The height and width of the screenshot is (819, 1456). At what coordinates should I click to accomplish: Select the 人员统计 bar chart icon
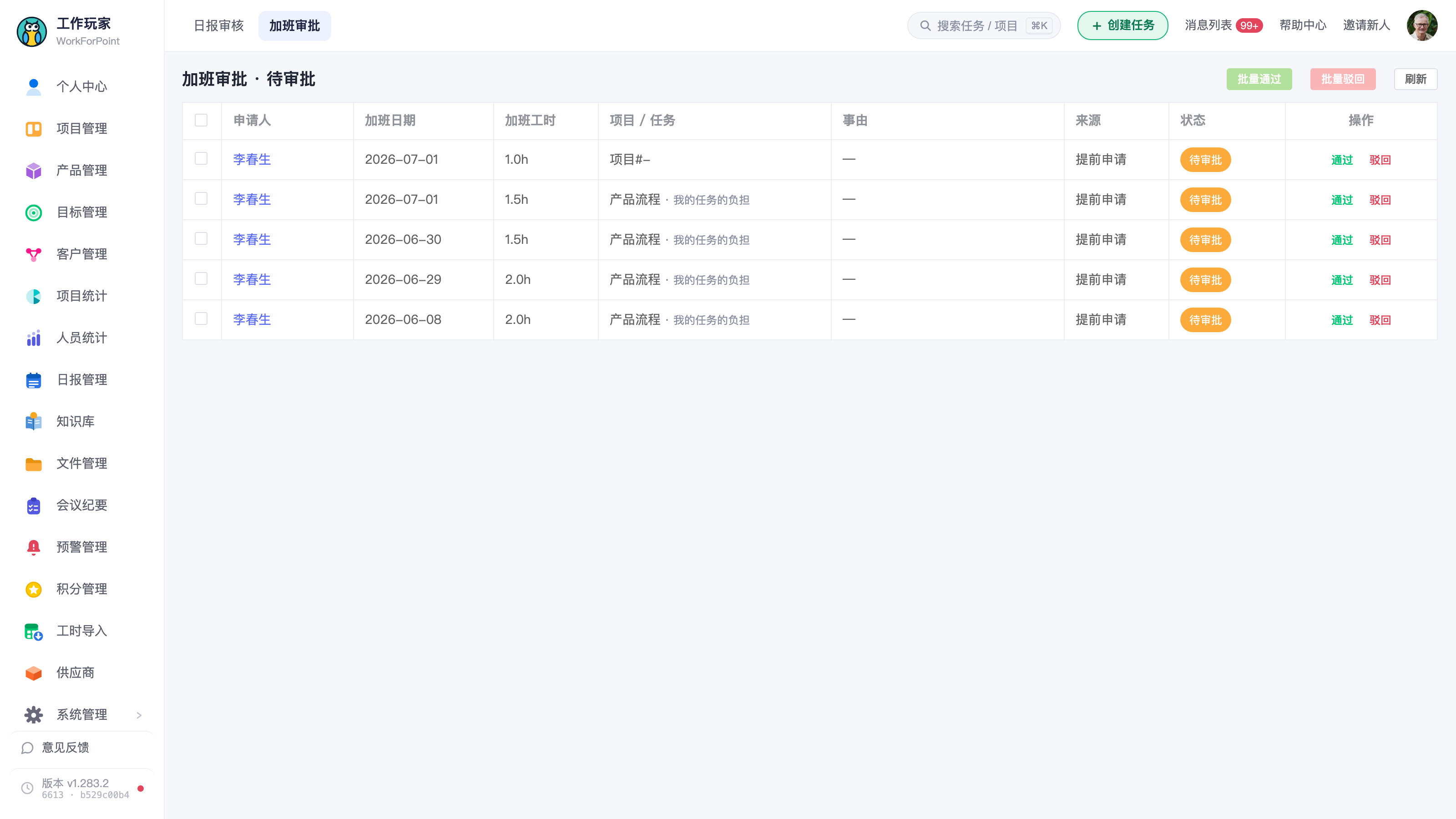pos(33,338)
